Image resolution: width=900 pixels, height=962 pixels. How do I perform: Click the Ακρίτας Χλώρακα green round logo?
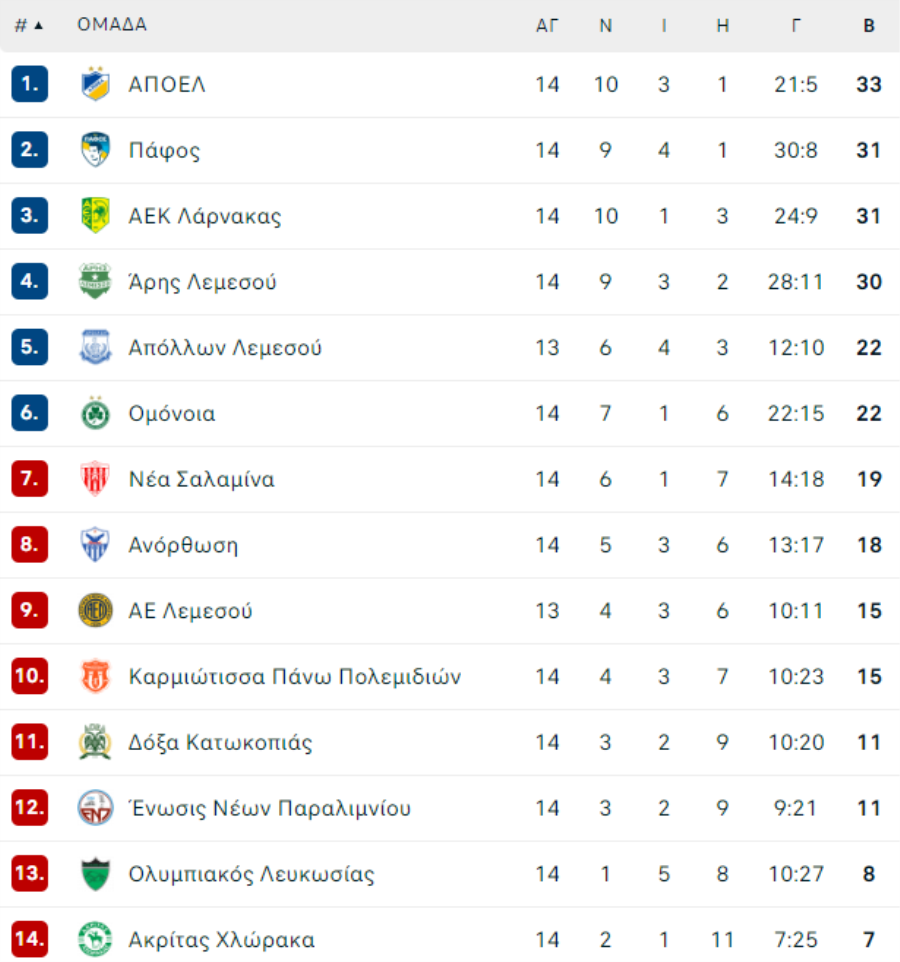point(95,939)
